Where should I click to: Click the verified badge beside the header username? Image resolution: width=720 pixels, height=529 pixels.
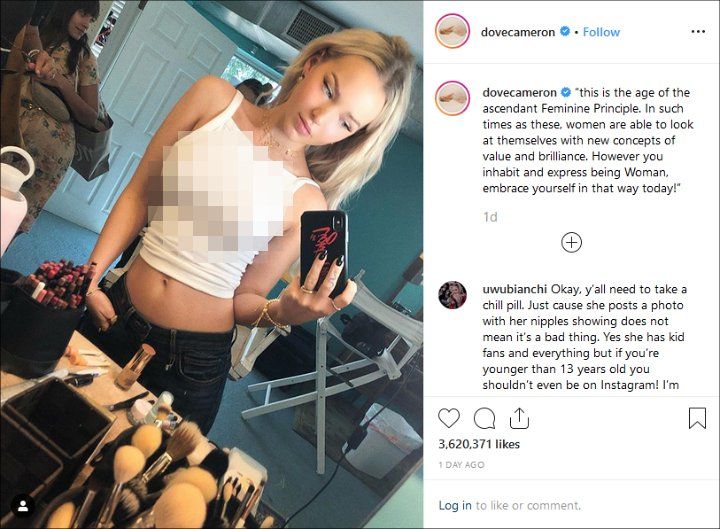pos(565,32)
